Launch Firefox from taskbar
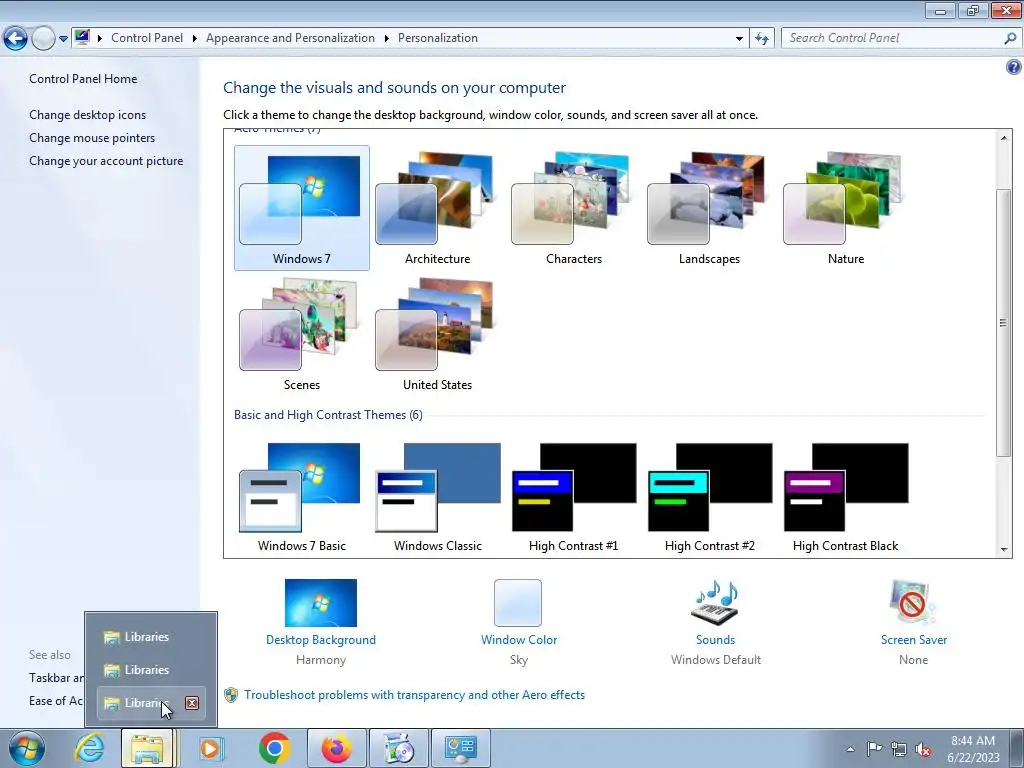Image resolution: width=1024 pixels, height=768 pixels. click(336, 748)
